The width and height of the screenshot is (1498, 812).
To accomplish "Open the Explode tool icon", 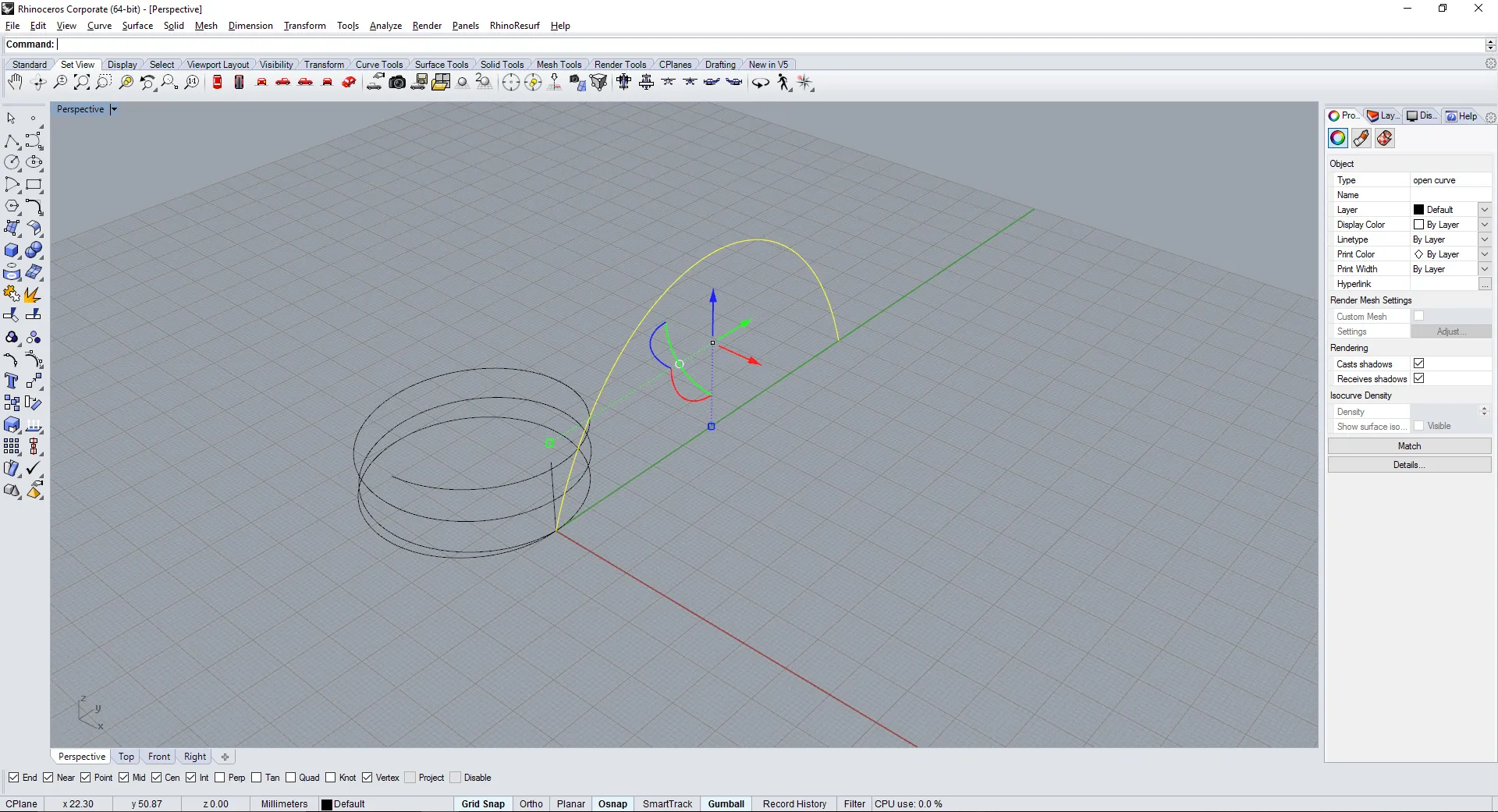I will tap(33, 294).
